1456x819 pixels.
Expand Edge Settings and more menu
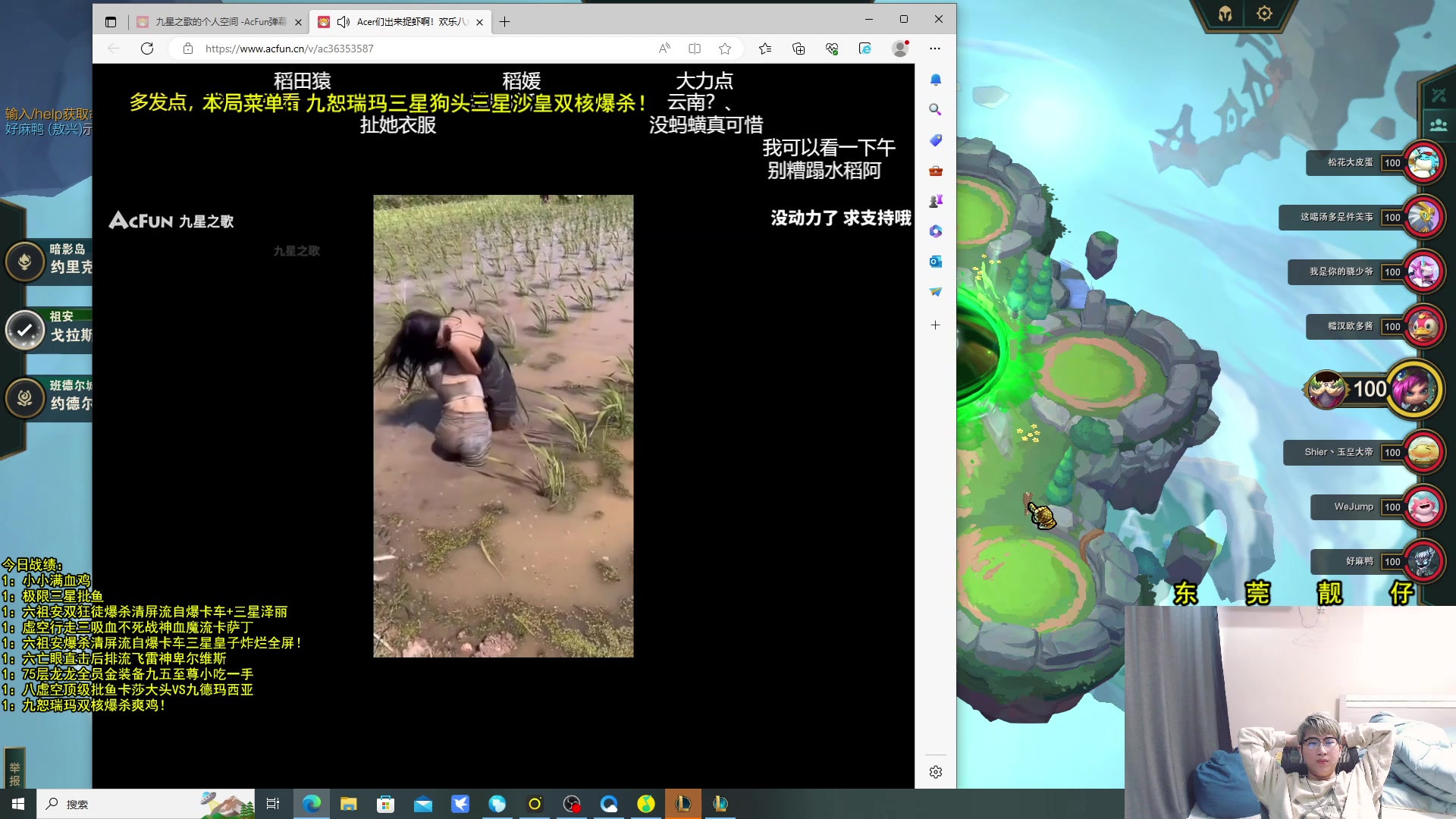tap(934, 49)
